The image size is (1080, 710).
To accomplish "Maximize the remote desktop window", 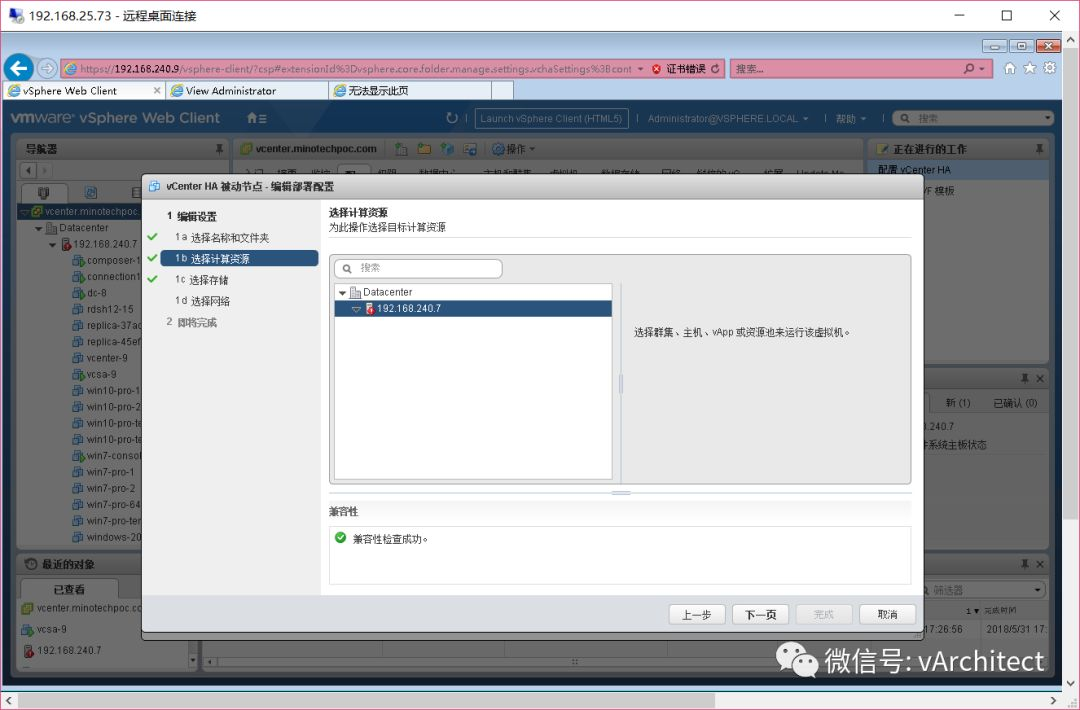I will coord(1007,15).
